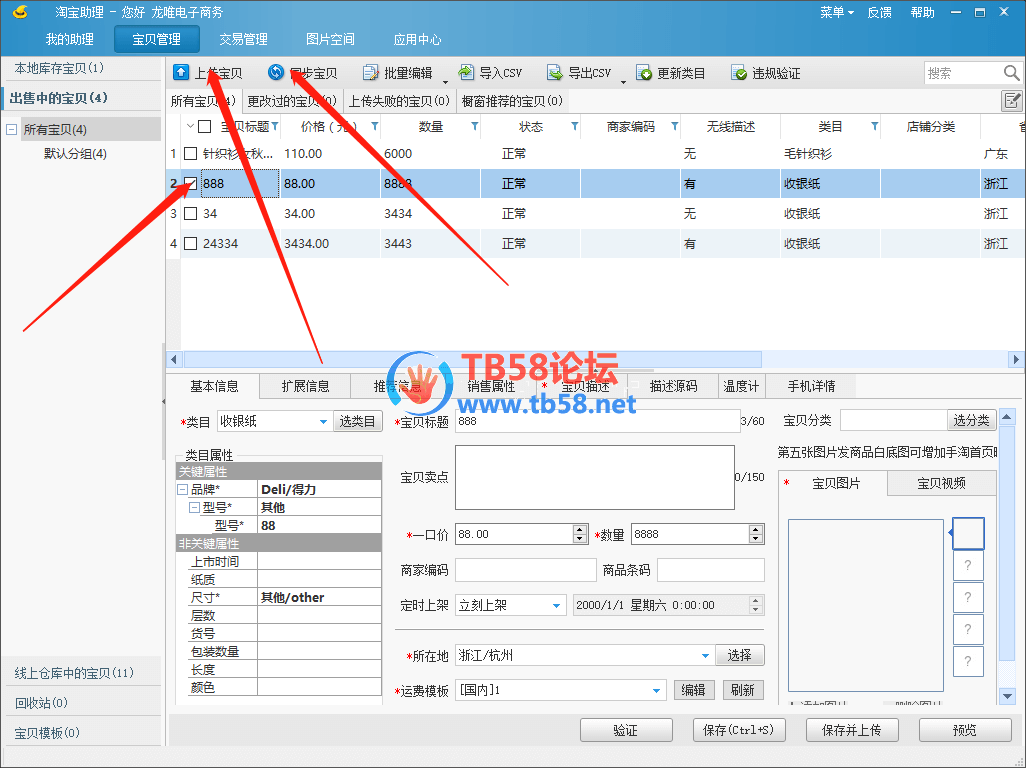The image size is (1026, 768).
Task: Click the 上传宝贝 upload icon
Action: (181, 73)
